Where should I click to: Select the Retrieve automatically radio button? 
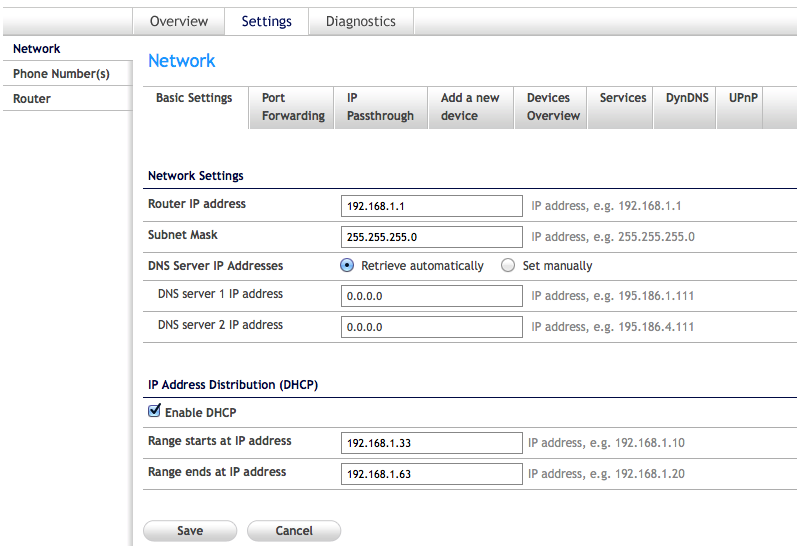point(347,266)
